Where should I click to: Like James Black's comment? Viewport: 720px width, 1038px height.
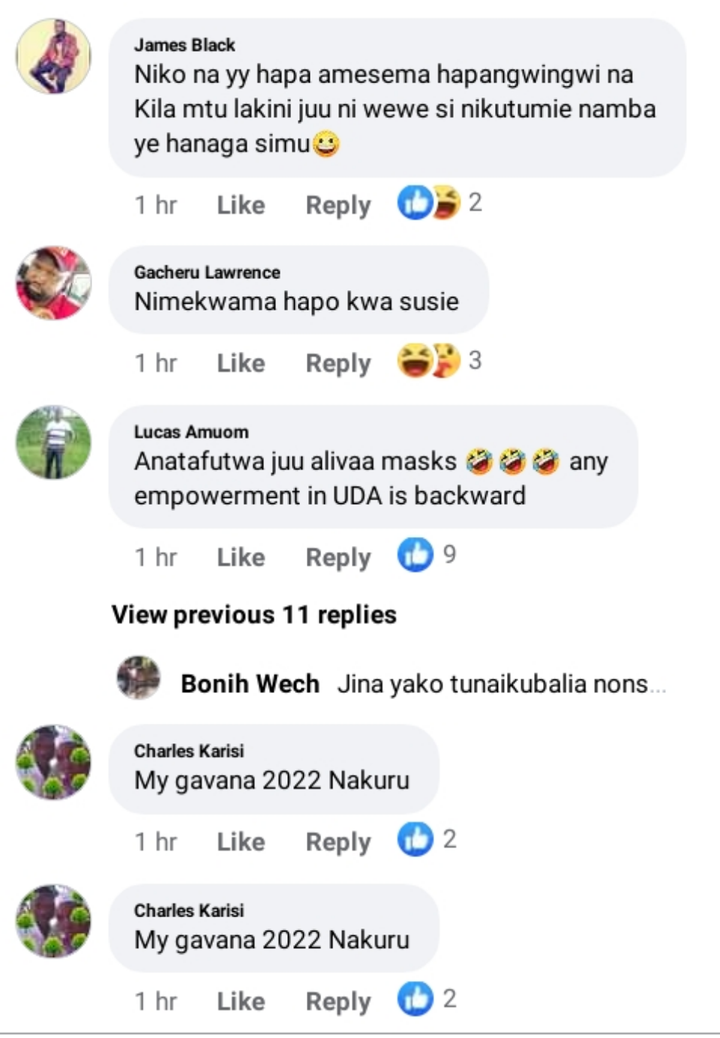(x=241, y=205)
